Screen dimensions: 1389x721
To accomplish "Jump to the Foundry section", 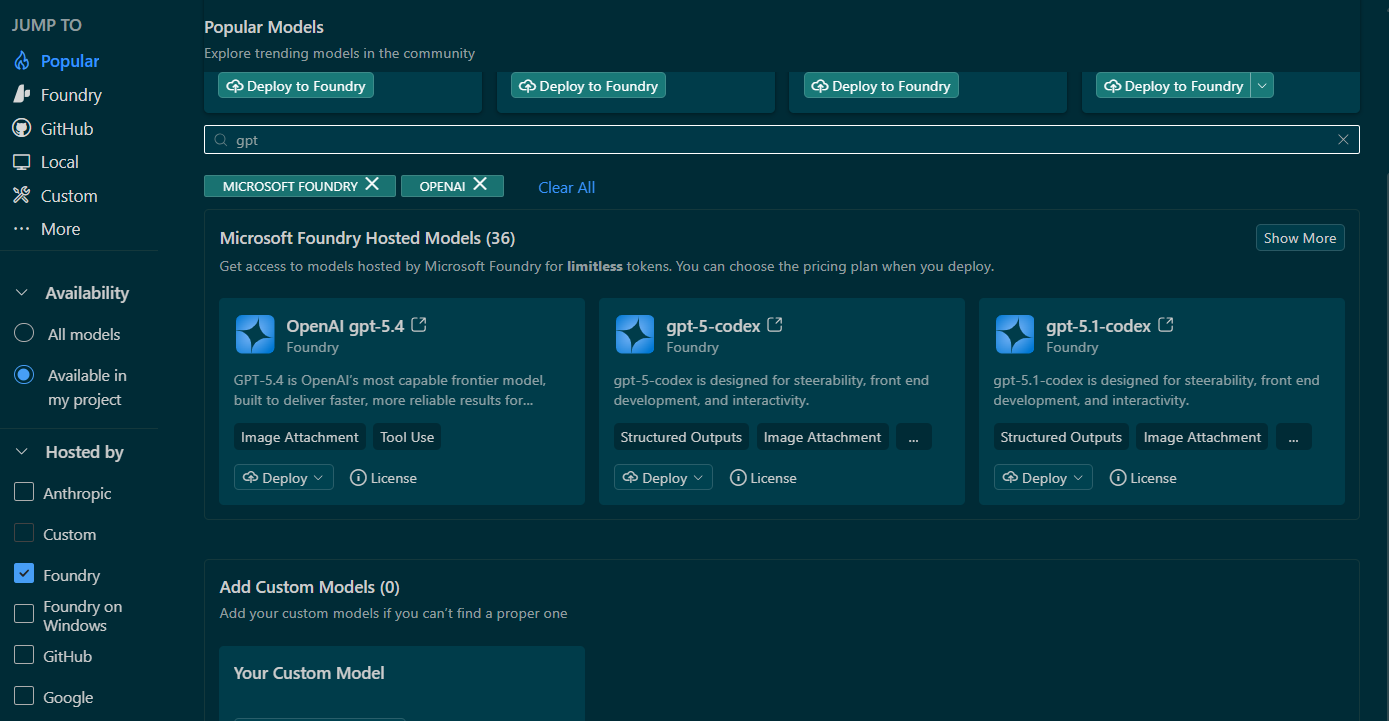I will tap(71, 95).
